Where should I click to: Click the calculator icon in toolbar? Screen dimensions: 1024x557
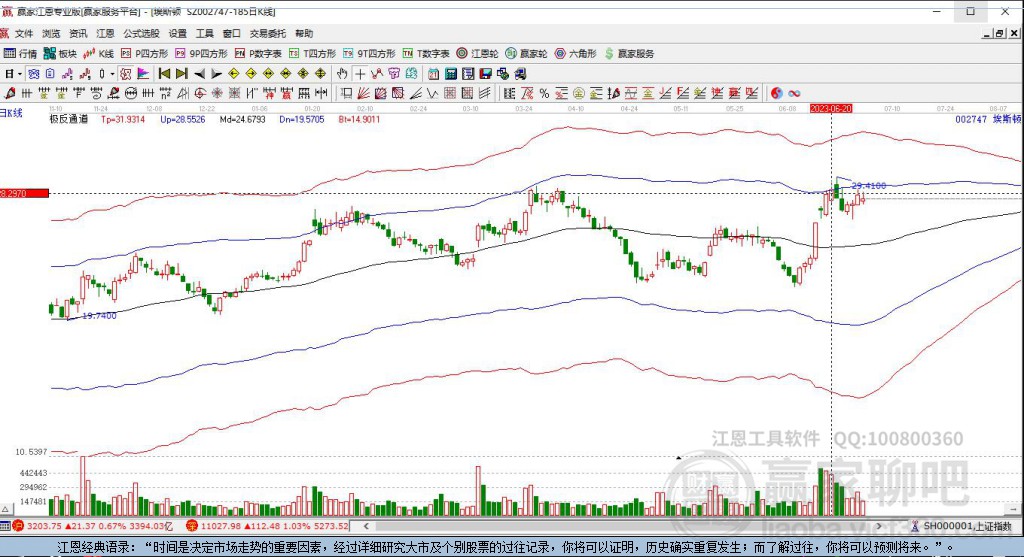pyautogui.click(x=451, y=74)
